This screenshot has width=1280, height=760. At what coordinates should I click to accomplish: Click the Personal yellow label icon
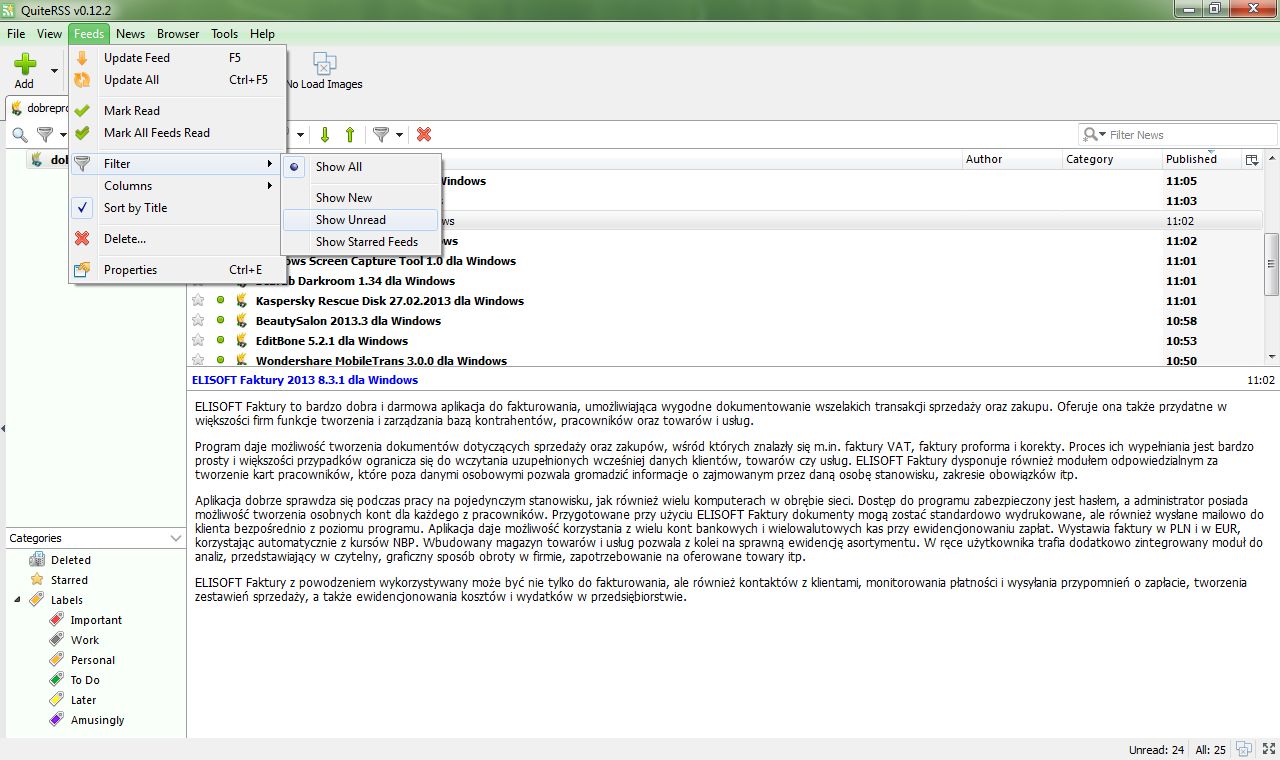[x=57, y=660]
